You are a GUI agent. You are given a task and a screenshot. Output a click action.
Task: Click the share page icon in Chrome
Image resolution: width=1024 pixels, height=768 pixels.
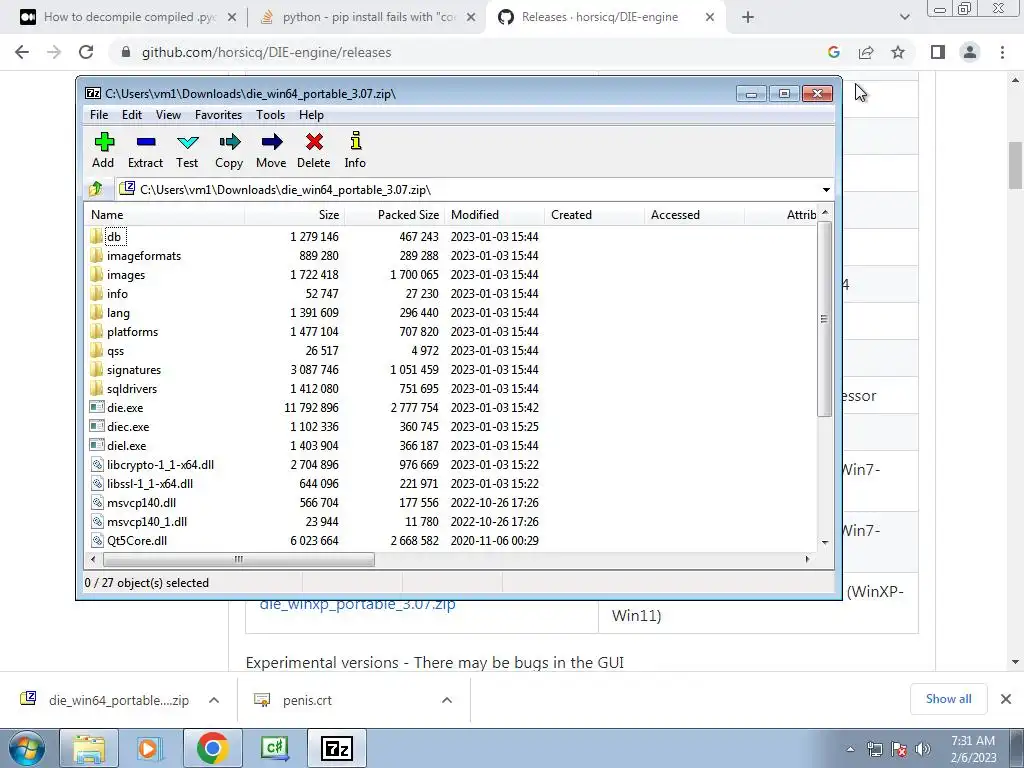coord(866,52)
